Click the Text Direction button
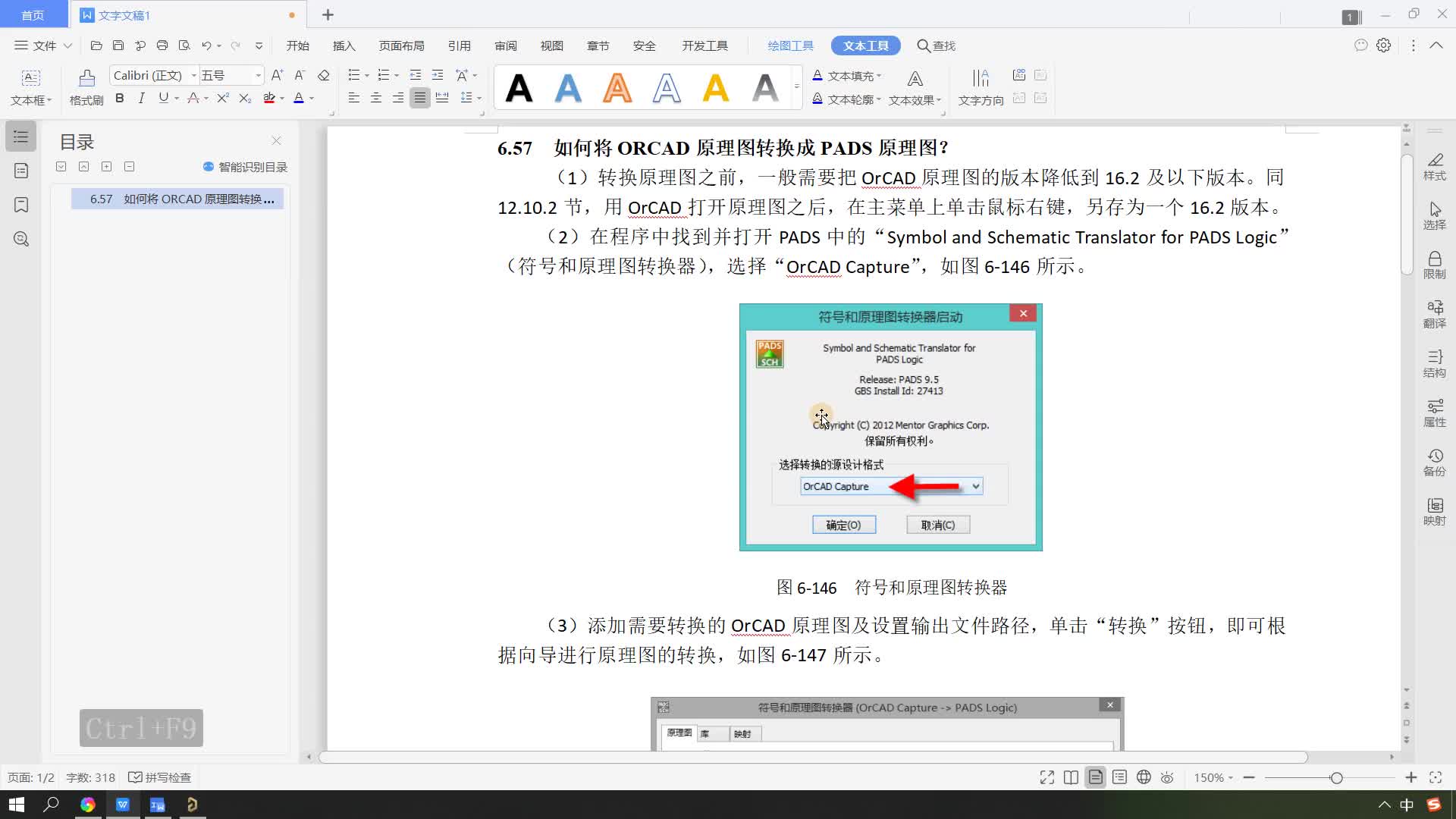Image resolution: width=1456 pixels, height=819 pixels. pos(981,88)
